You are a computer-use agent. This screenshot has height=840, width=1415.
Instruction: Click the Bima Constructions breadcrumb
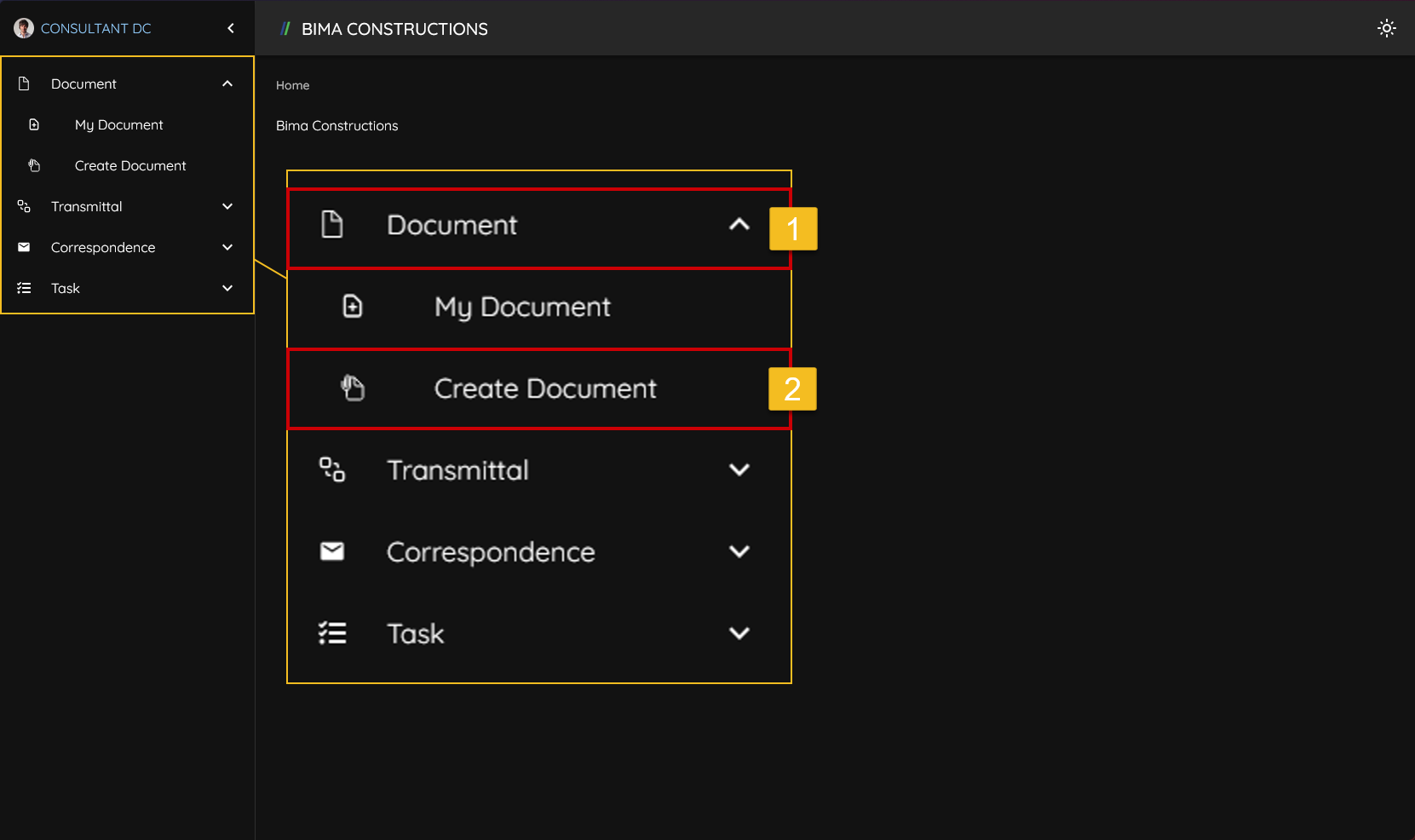pyautogui.click(x=336, y=125)
